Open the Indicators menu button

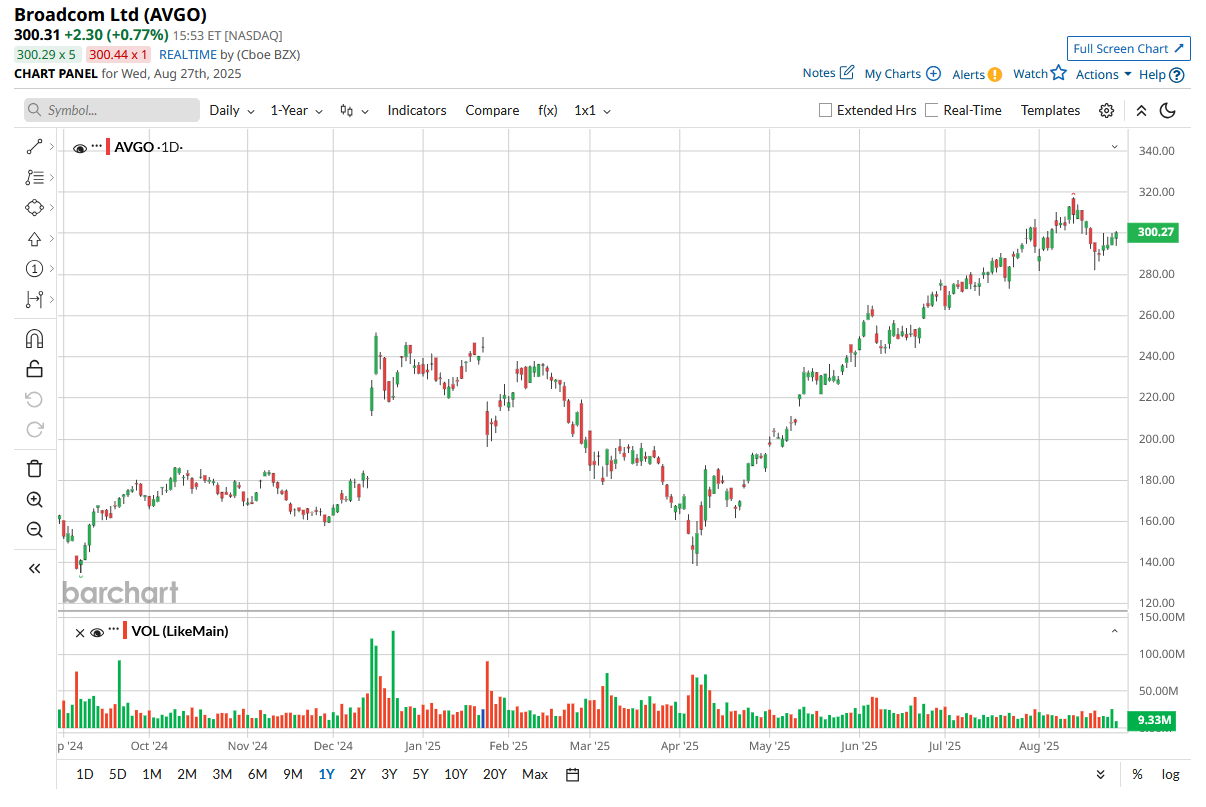coord(417,111)
